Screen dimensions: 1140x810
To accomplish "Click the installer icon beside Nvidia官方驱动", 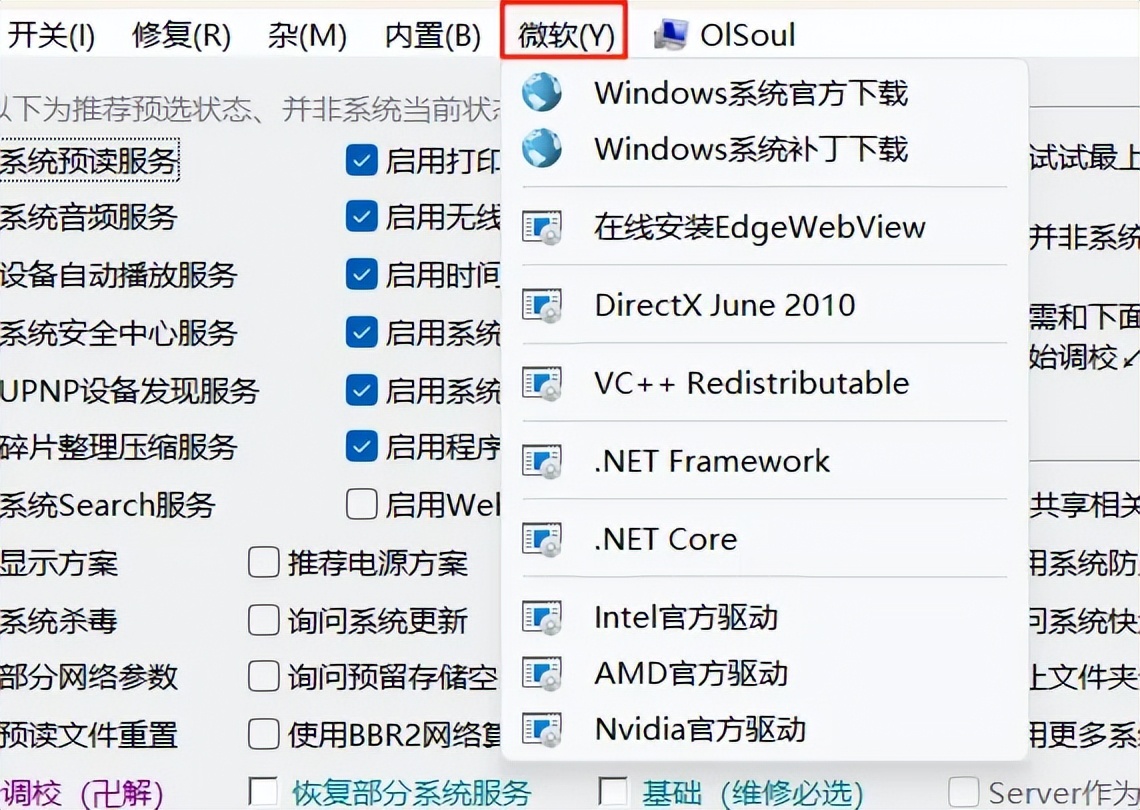I will coord(542,729).
